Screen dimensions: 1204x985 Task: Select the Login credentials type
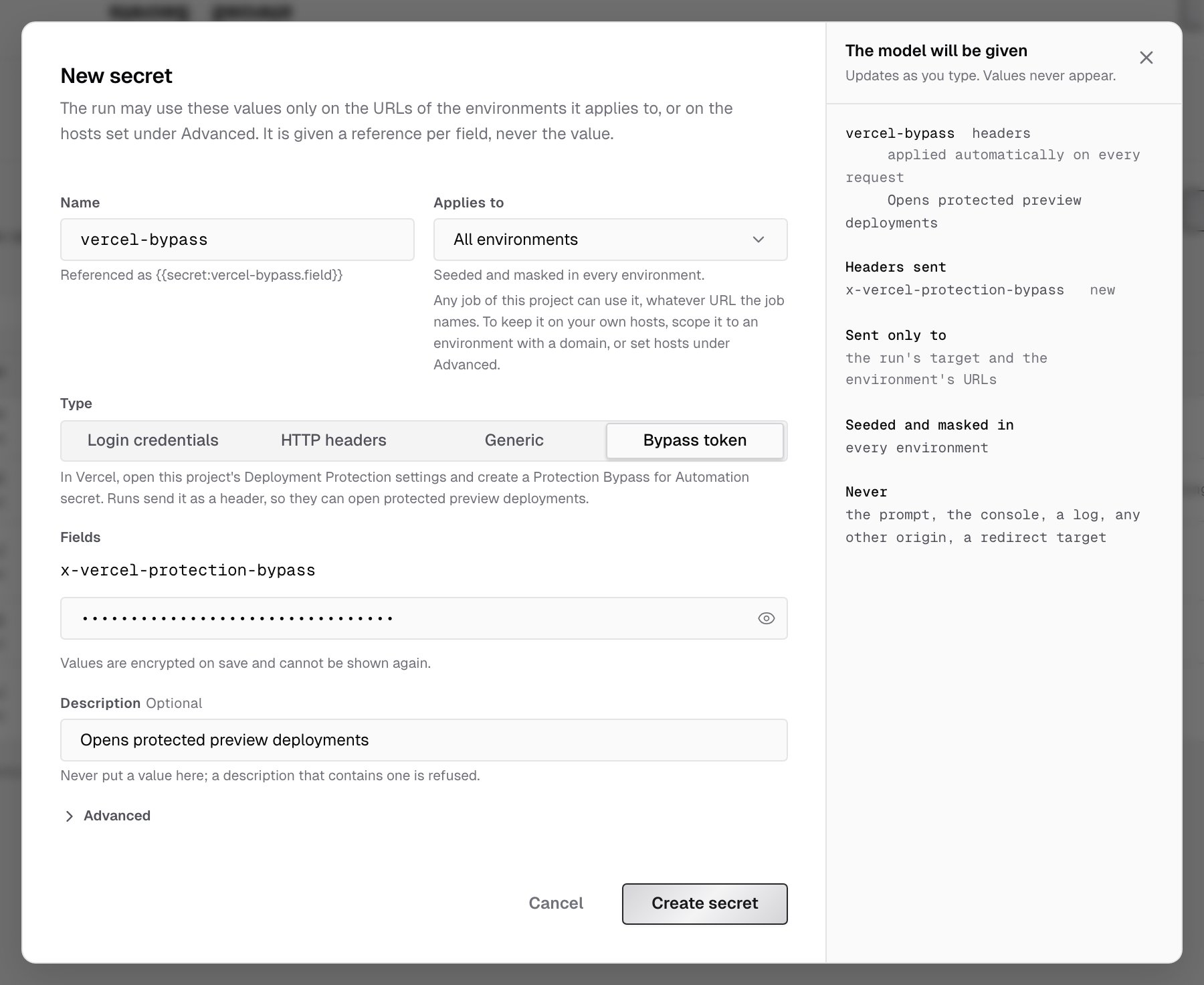point(153,440)
